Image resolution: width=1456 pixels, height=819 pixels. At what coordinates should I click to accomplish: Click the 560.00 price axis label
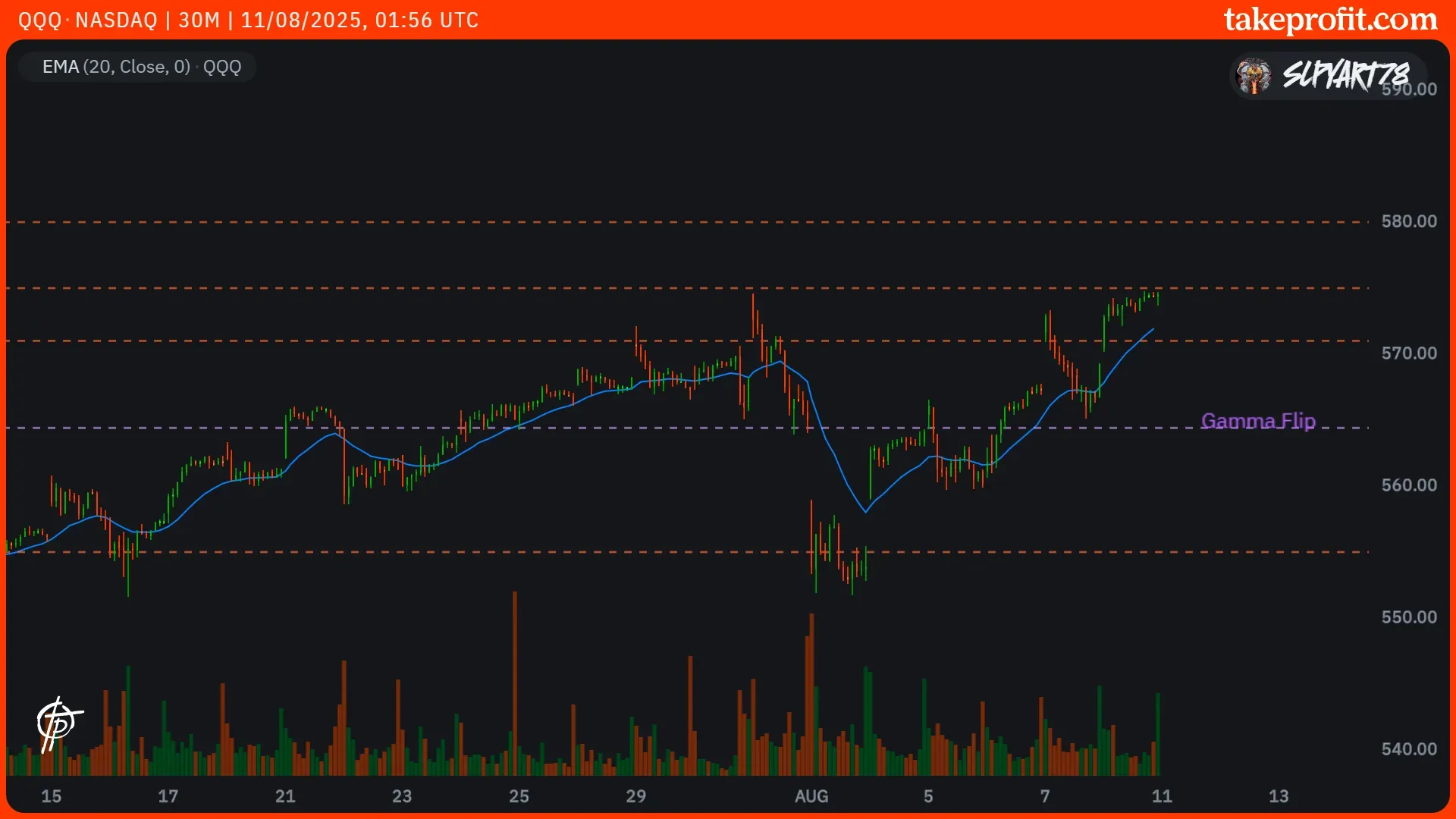[x=1409, y=485]
